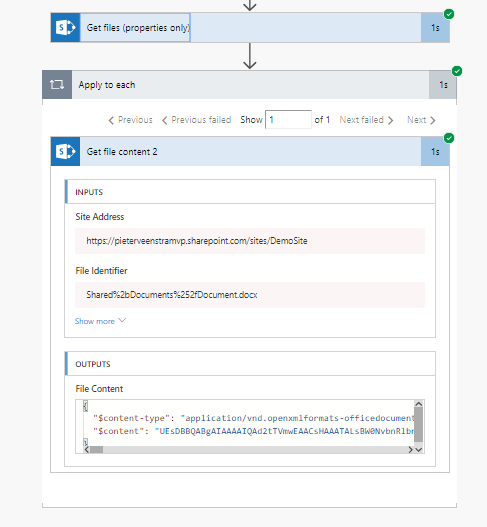Click the File Identifier label
This screenshot has width=487, height=527.
101,271
